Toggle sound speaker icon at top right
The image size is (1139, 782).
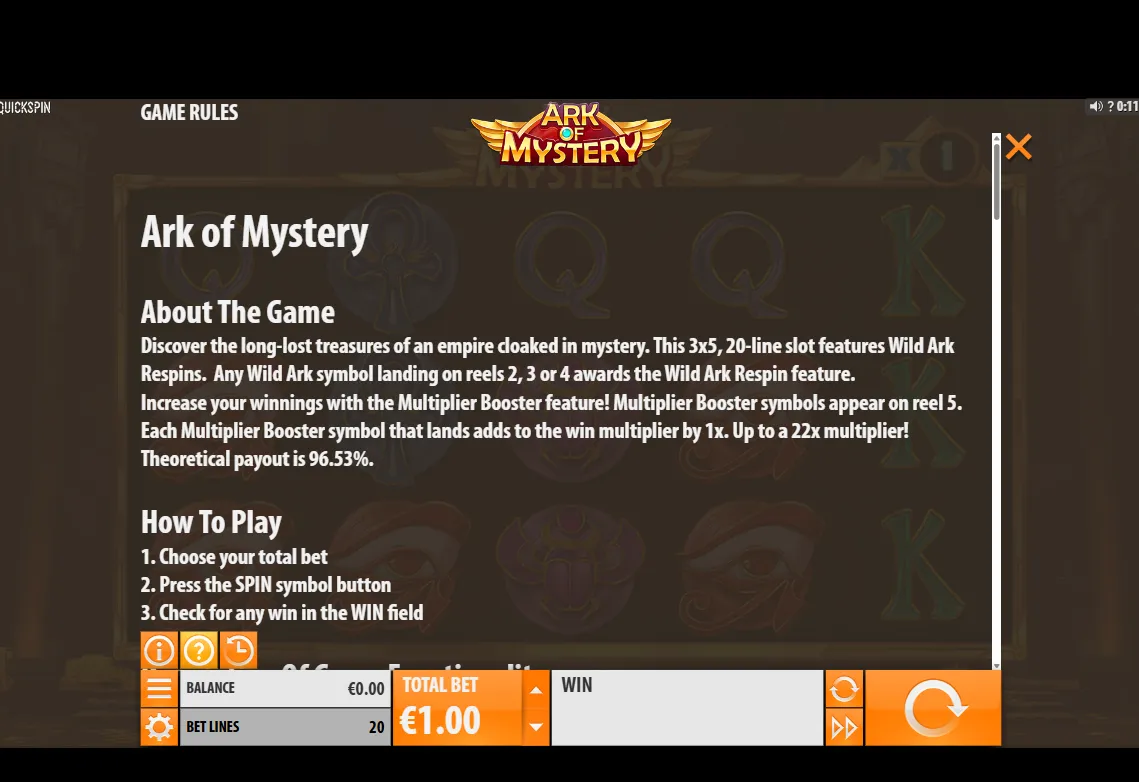[x=1095, y=107]
